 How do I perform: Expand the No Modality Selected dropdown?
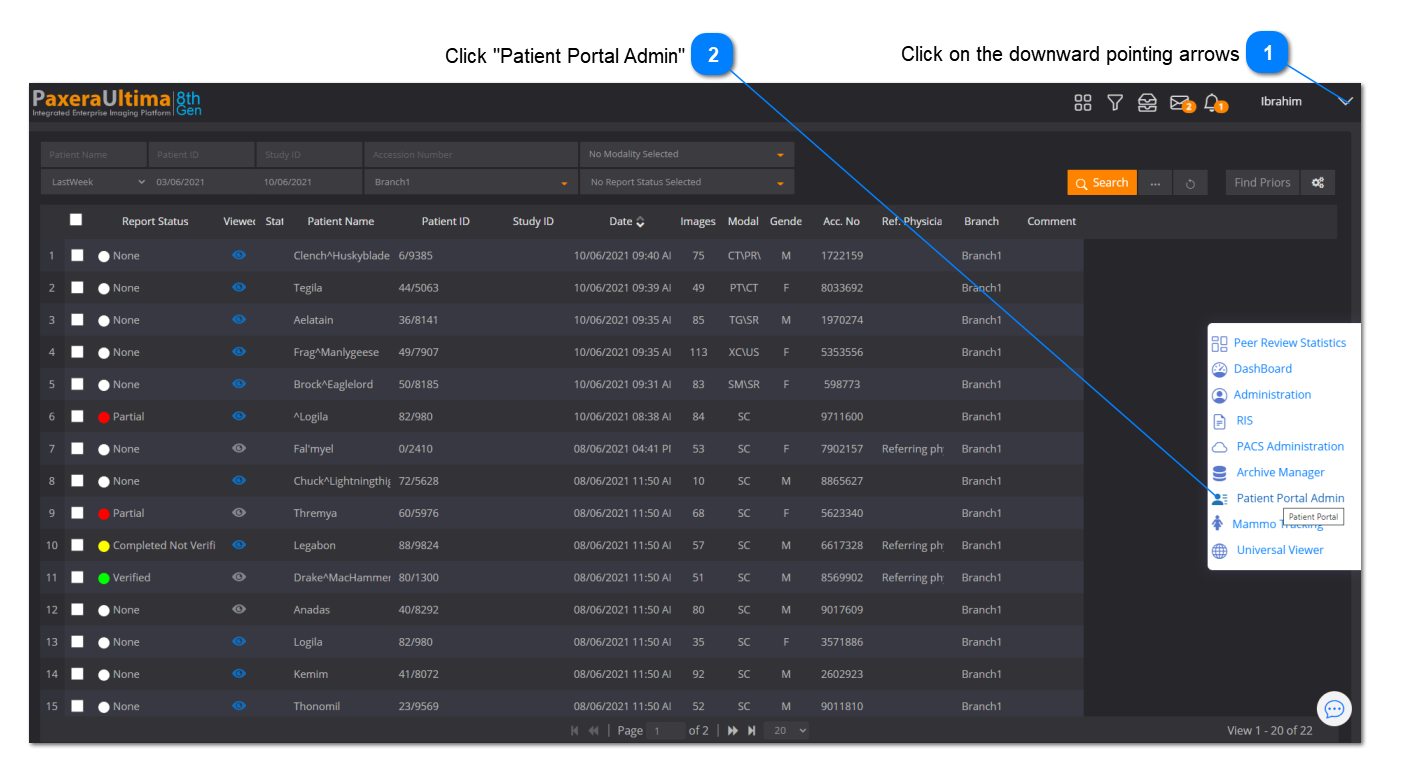pos(686,155)
